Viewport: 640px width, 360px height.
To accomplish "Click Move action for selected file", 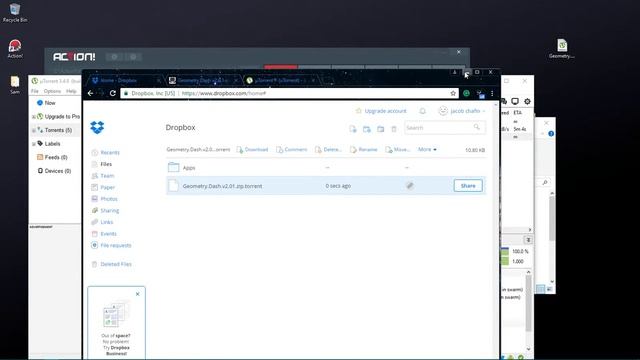I will click(x=398, y=150).
